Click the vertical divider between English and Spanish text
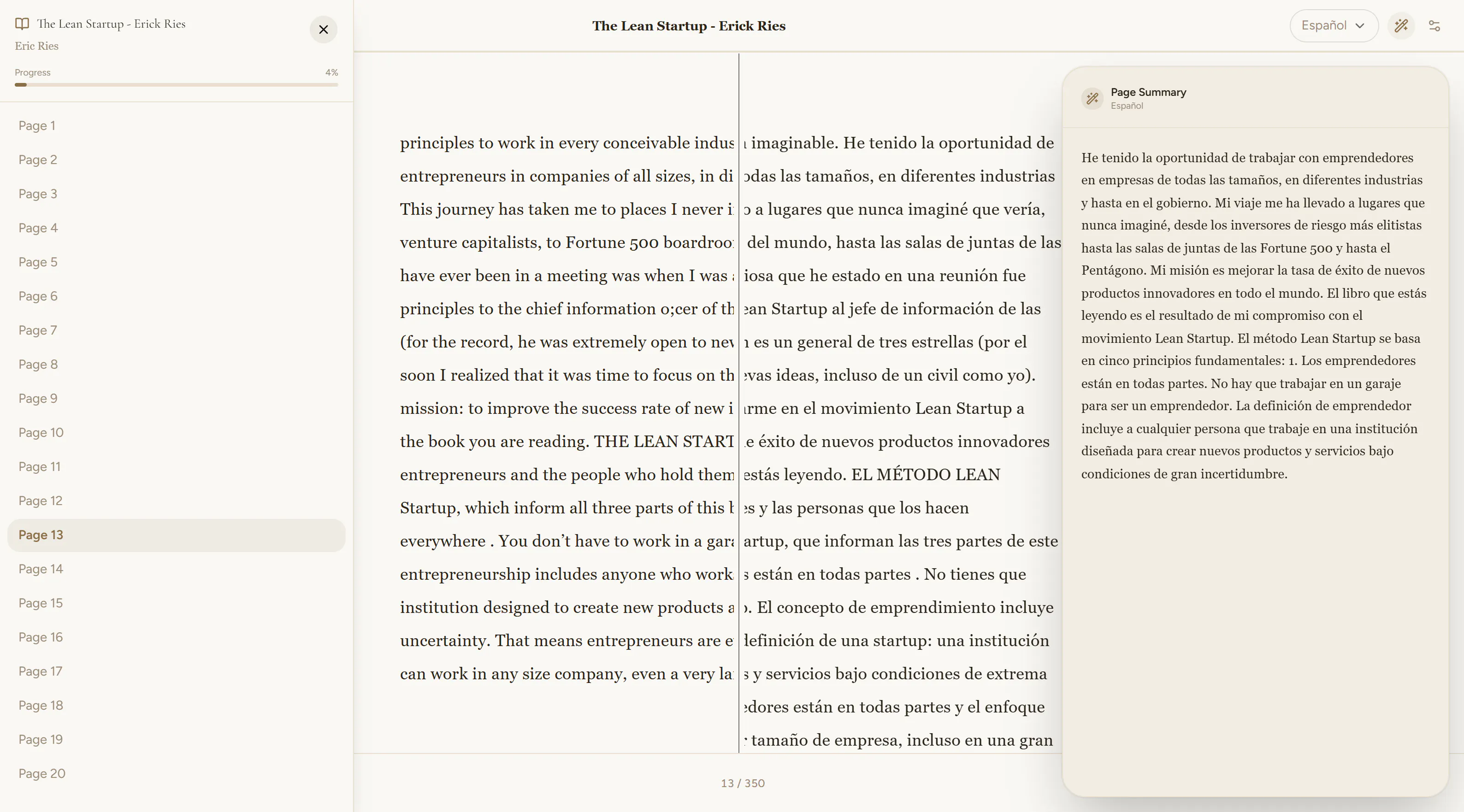The width and height of the screenshot is (1464, 812). click(739, 403)
